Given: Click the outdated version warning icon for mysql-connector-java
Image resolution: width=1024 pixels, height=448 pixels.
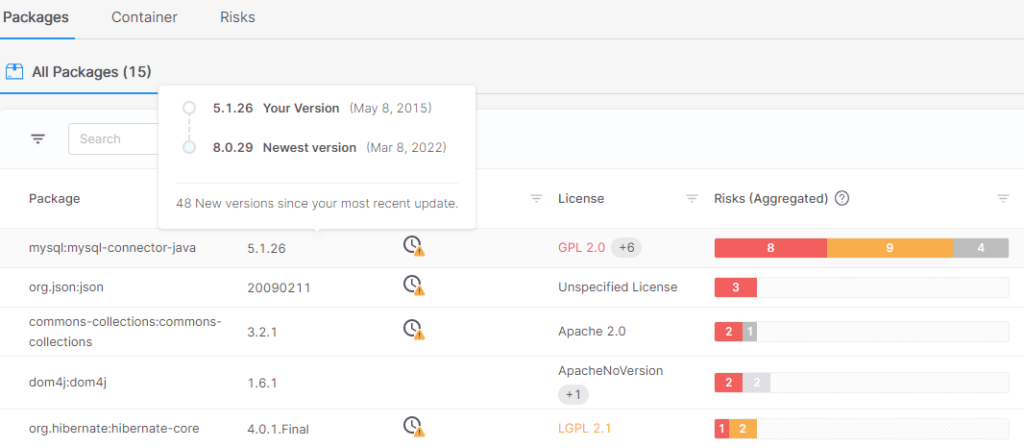Looking at the screenshot, I should click(x=414, y=246).
